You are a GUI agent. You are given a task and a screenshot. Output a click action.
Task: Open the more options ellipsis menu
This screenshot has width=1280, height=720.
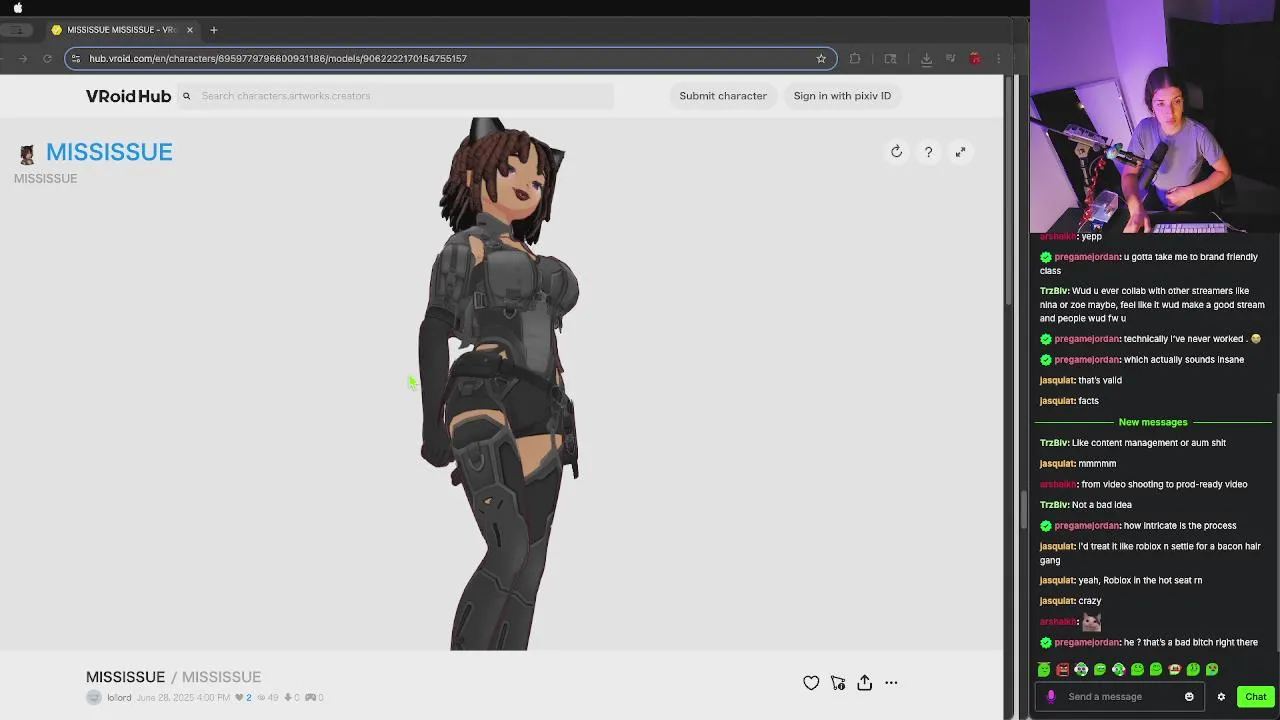[x=891, y=683]
